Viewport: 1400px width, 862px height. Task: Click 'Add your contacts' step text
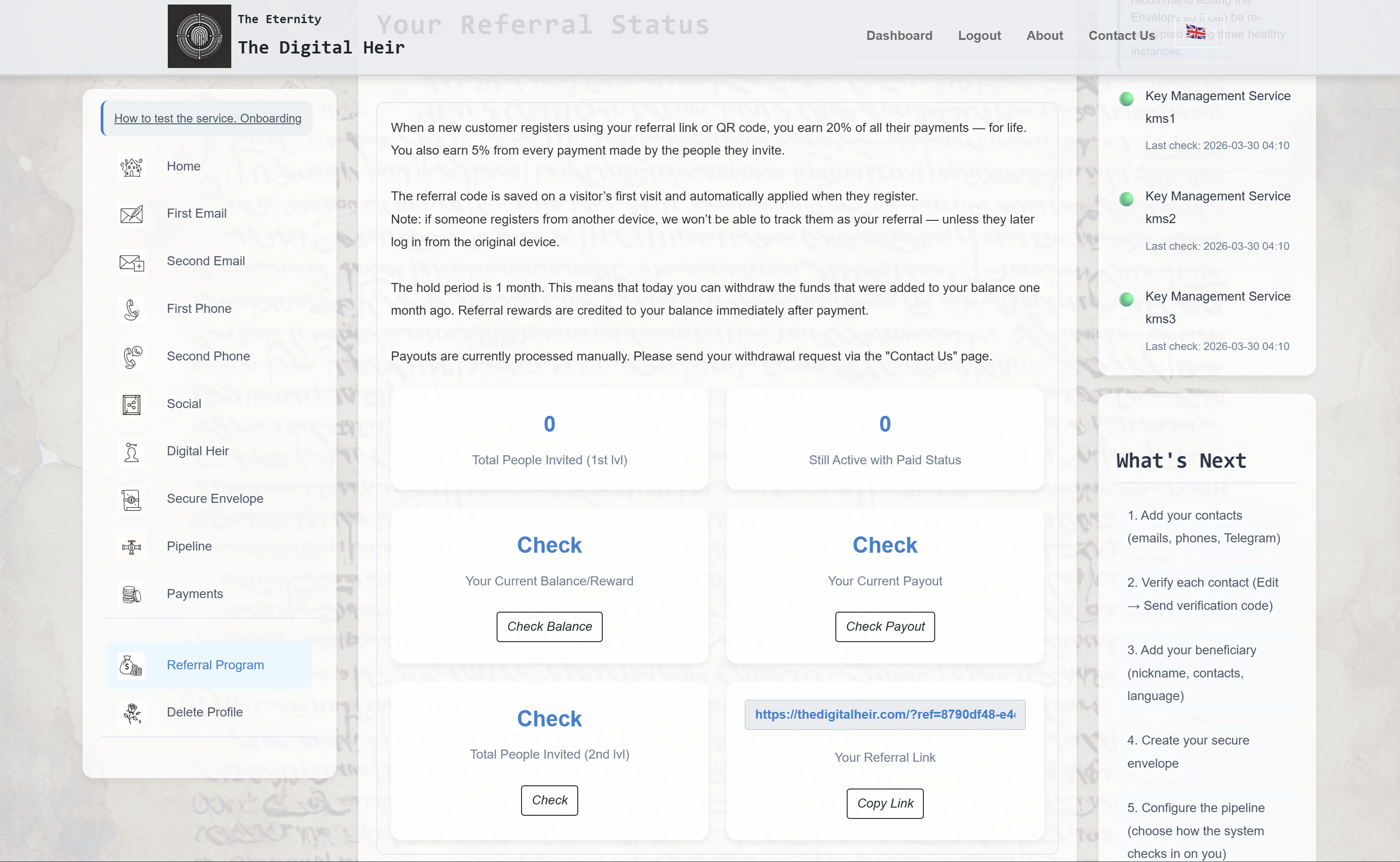1203,527
